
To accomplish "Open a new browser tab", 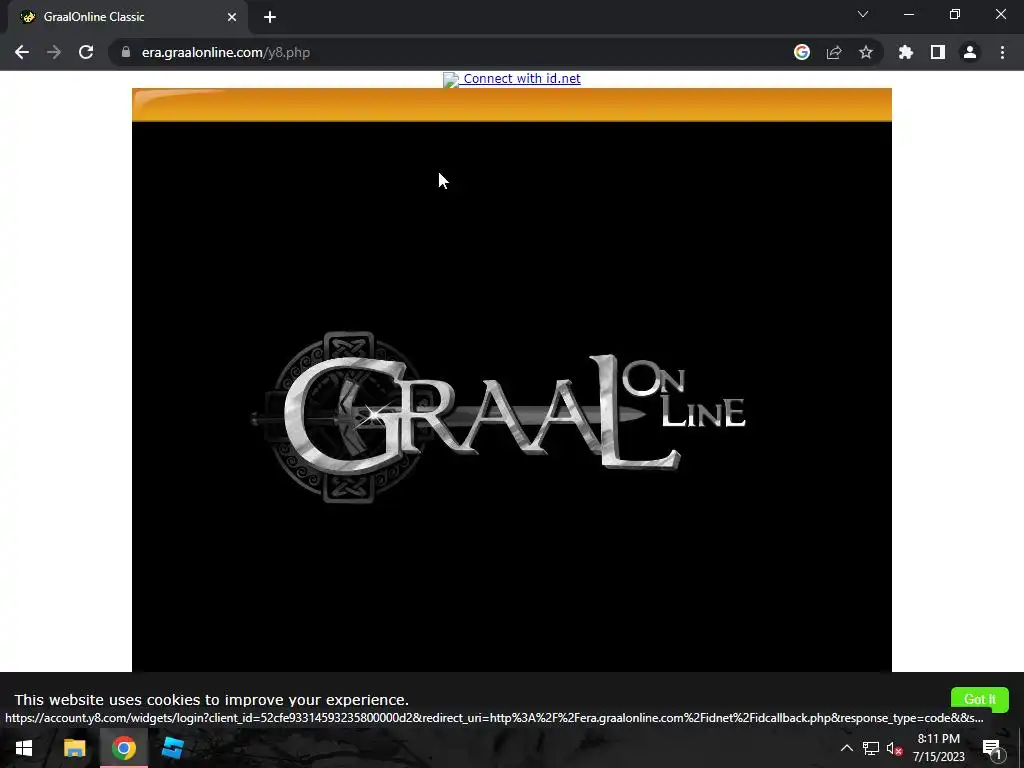I will 270,17.
